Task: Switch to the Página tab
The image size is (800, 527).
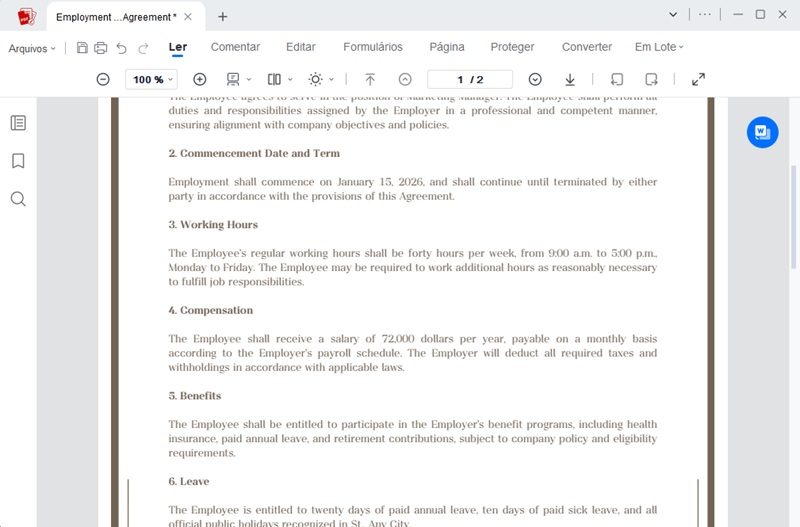Action: pyautogui.click(x=447, y=47)
